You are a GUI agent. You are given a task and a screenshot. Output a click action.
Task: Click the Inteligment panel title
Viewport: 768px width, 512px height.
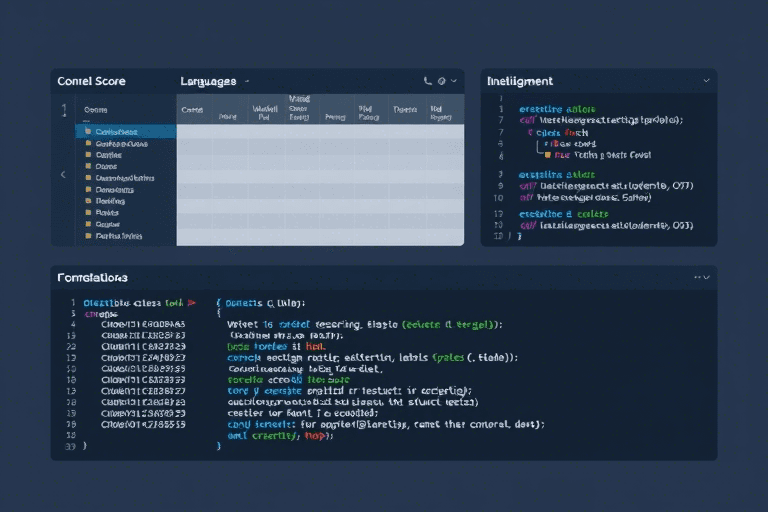[520, 81]
